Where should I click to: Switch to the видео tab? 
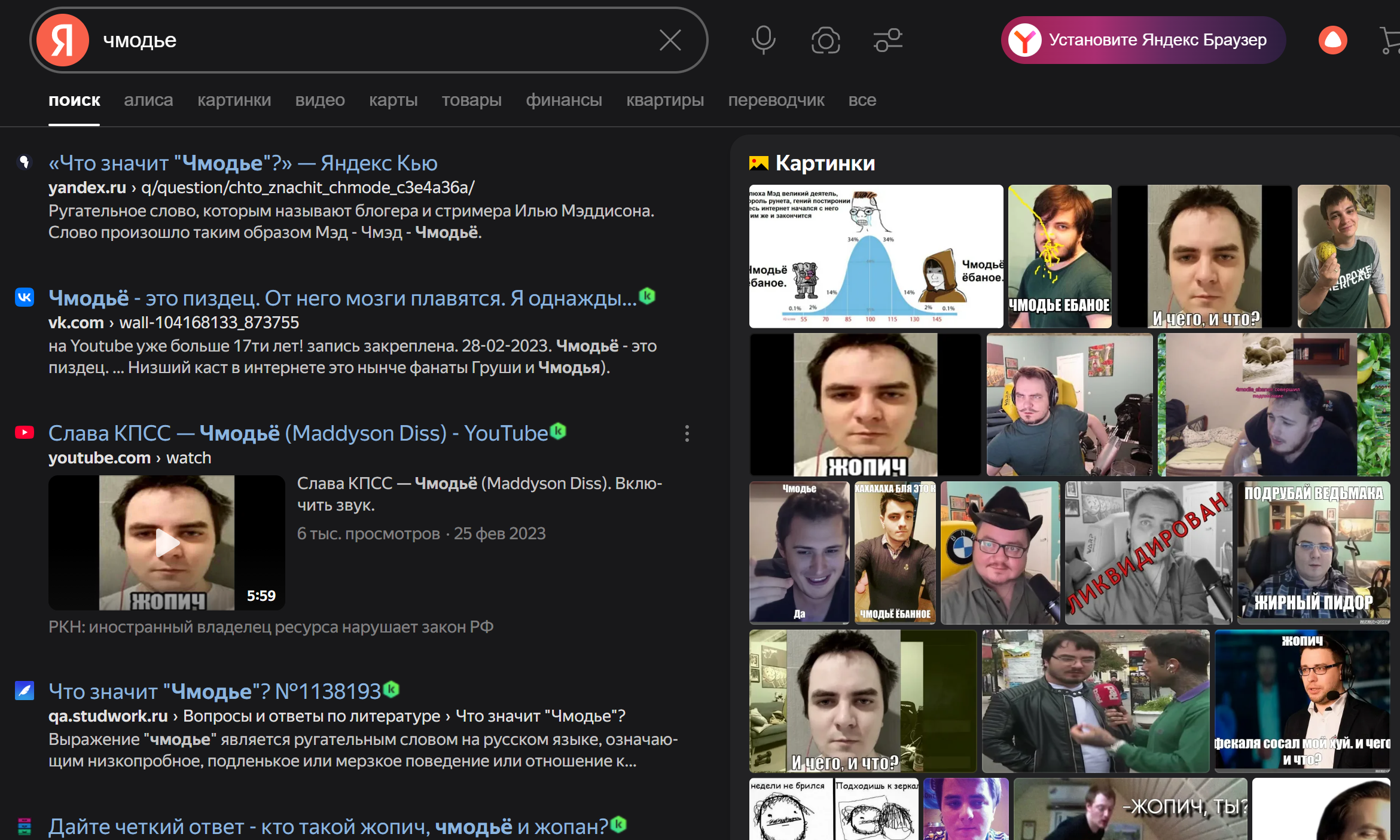(x=319, y=100)
